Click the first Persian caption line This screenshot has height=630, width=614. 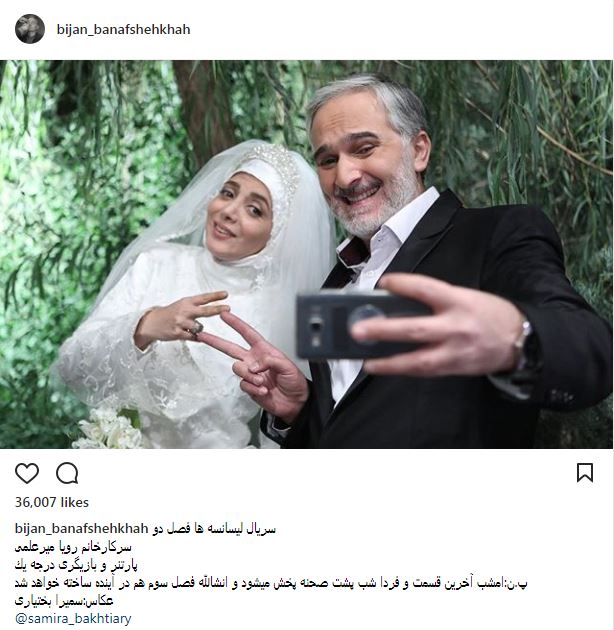pyautogui.click(x=215, y=529)
